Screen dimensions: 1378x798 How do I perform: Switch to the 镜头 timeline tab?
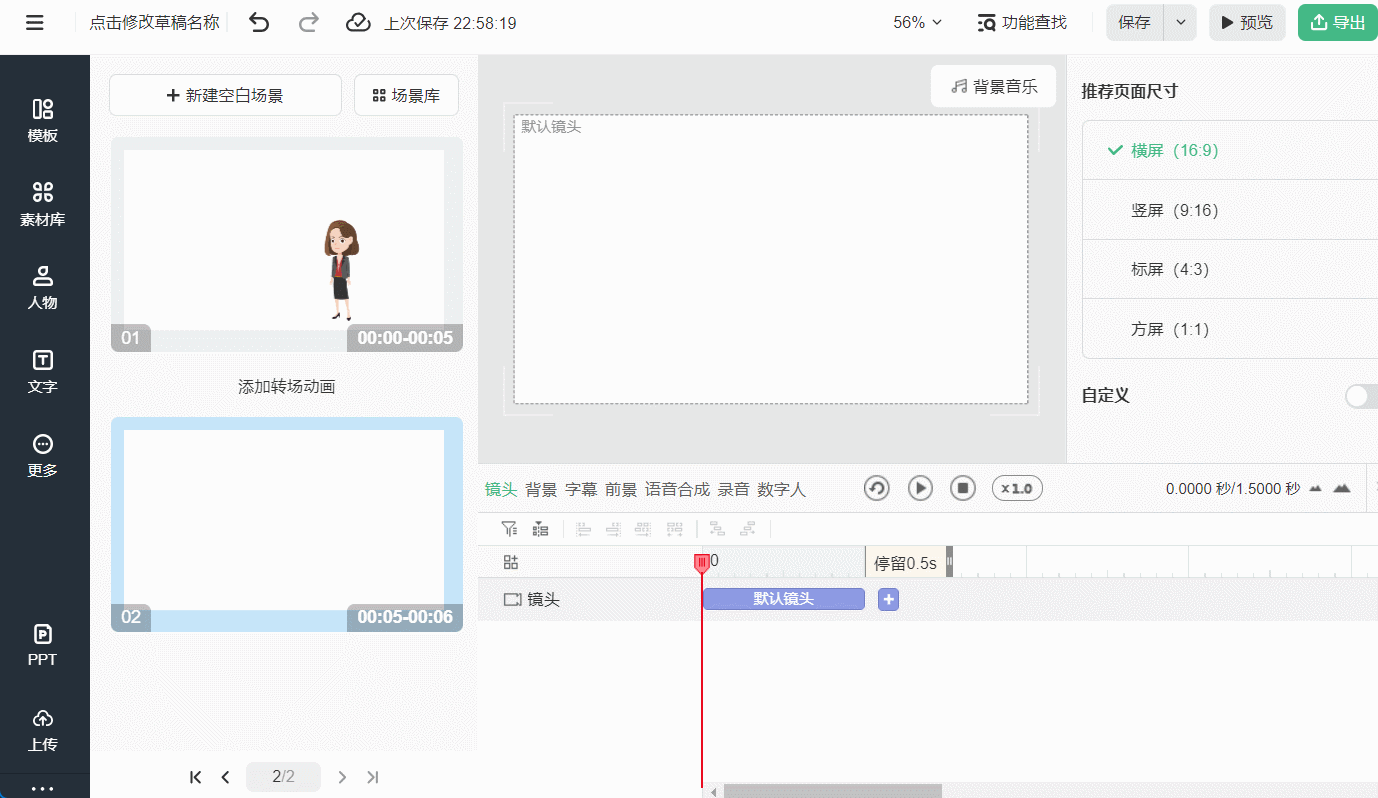pos(501,489)
